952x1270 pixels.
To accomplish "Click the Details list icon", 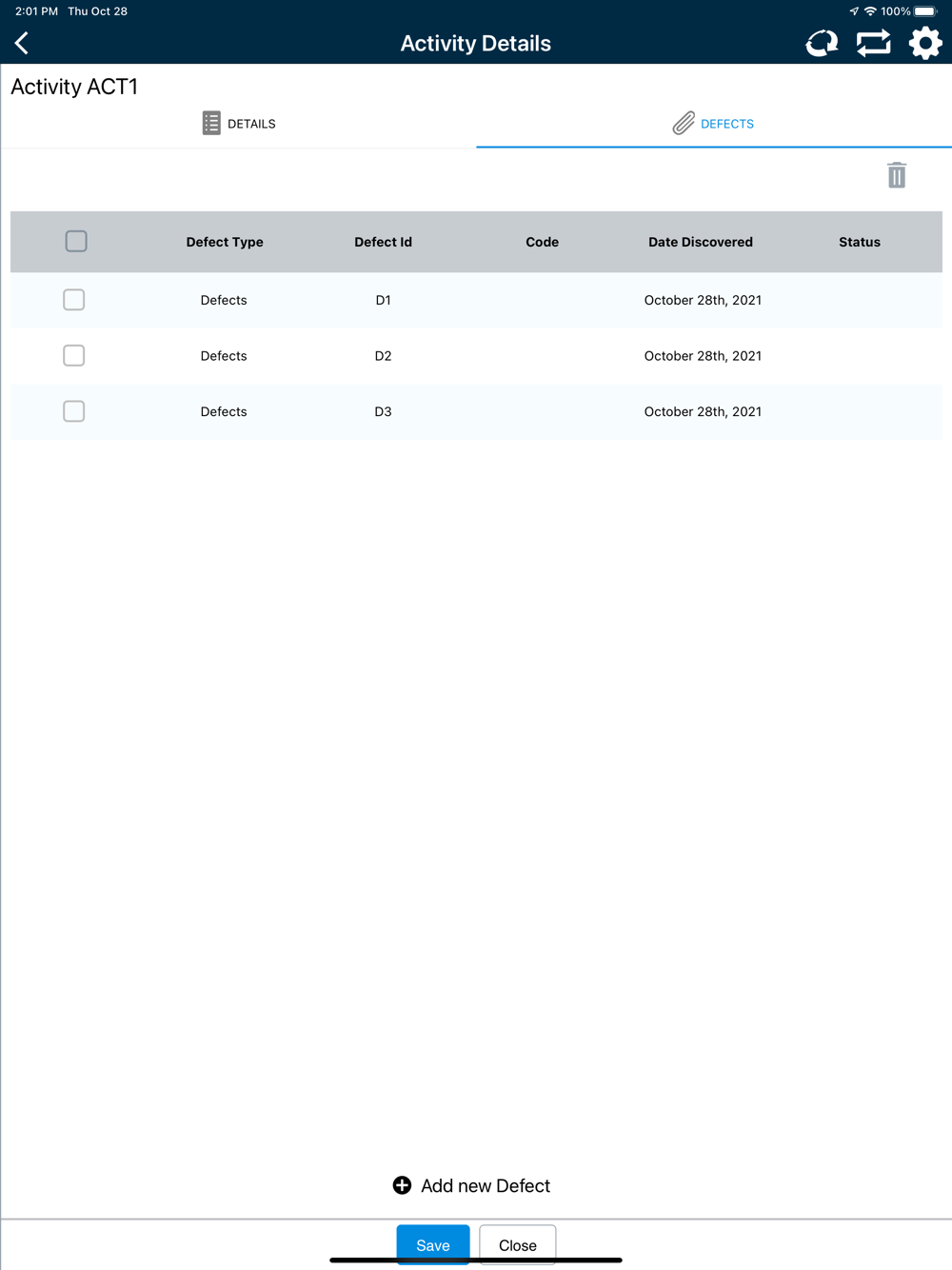I will click(211, 123).
